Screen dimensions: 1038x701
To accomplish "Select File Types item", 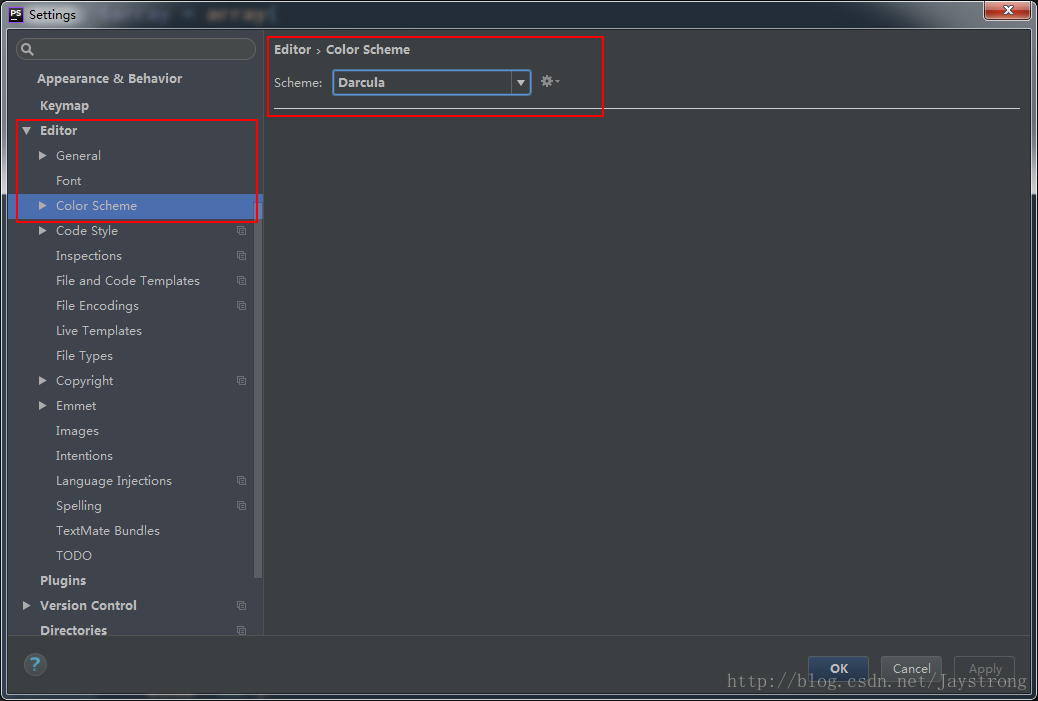I will 84,356.
